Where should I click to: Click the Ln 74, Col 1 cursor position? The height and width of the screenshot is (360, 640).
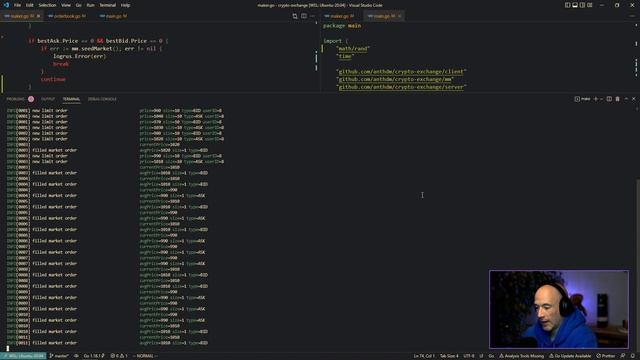(424, 356)
